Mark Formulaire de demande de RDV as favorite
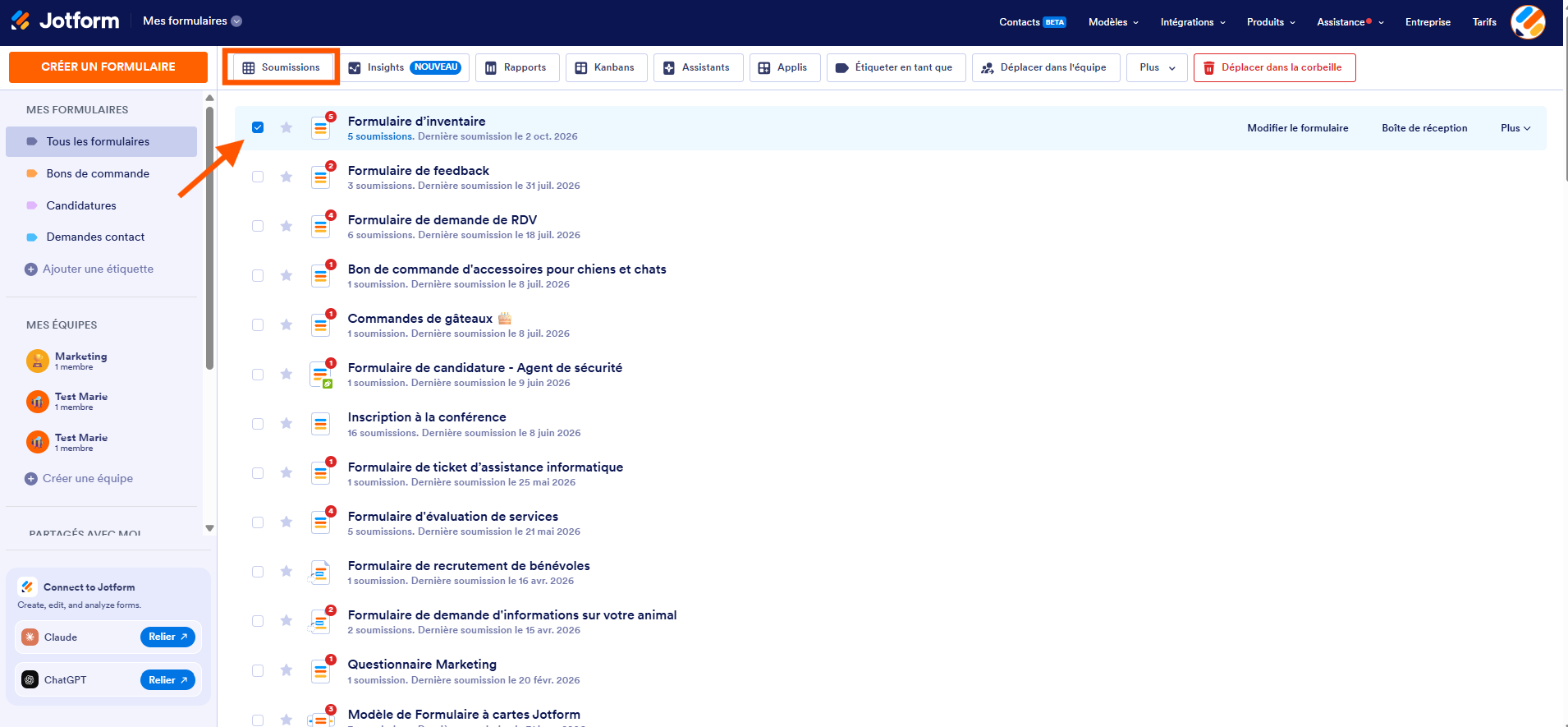This screenshot has width=1568, height=727. (x=287, y=226)
